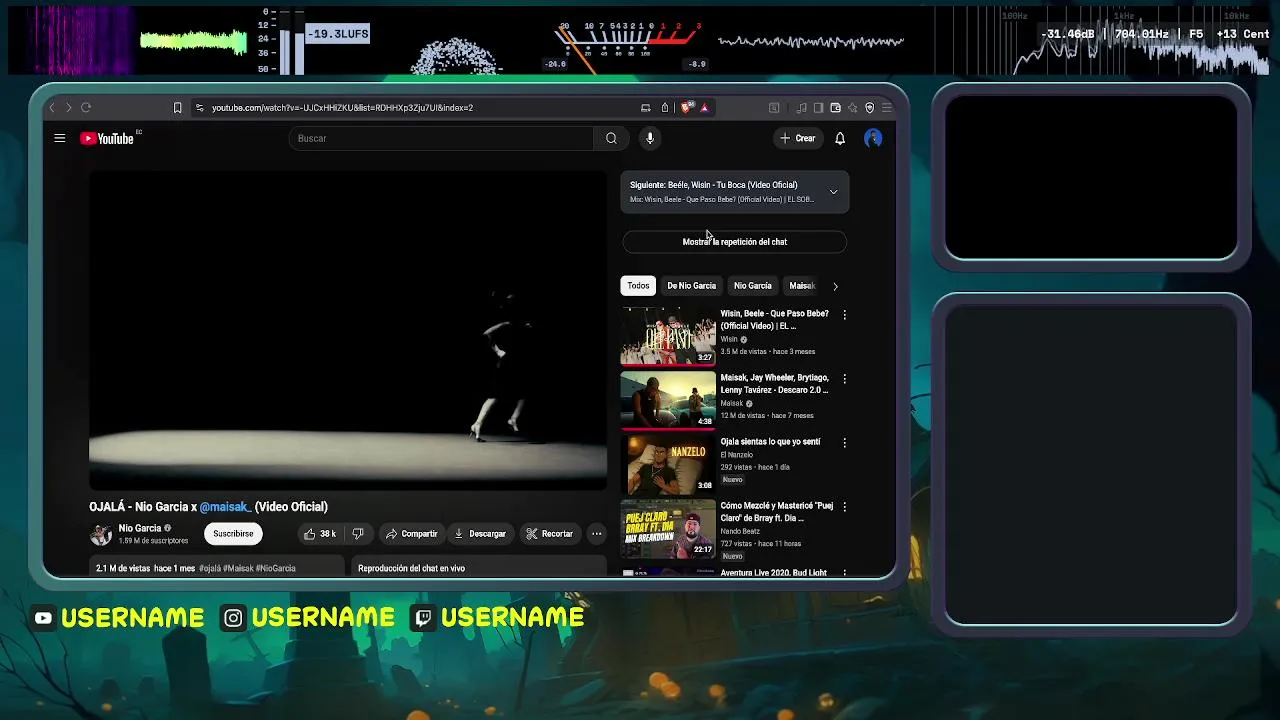Expand the Siguiente playlist panel chevron
Viewport: 1280px width, 720px height.
(x=833, y=192)
